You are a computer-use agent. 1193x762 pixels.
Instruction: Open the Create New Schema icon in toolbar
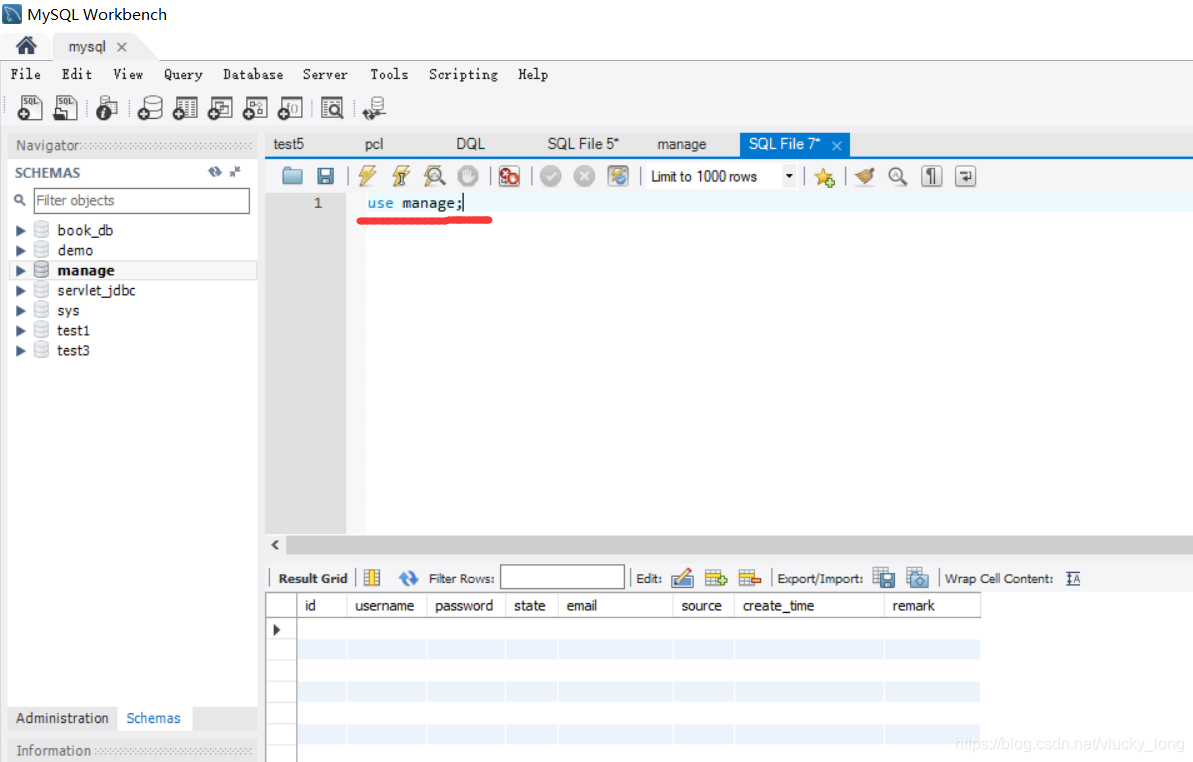(150, 107)
